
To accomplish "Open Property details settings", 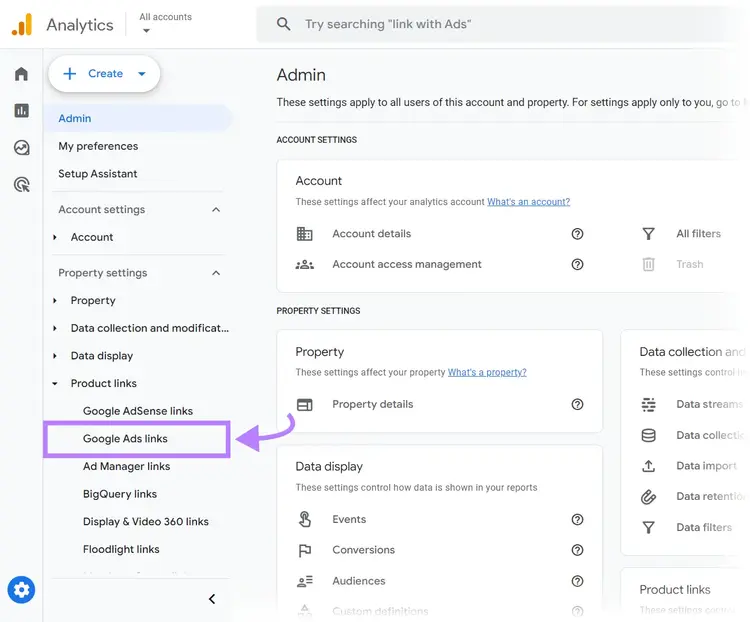I will pos(373,404).
